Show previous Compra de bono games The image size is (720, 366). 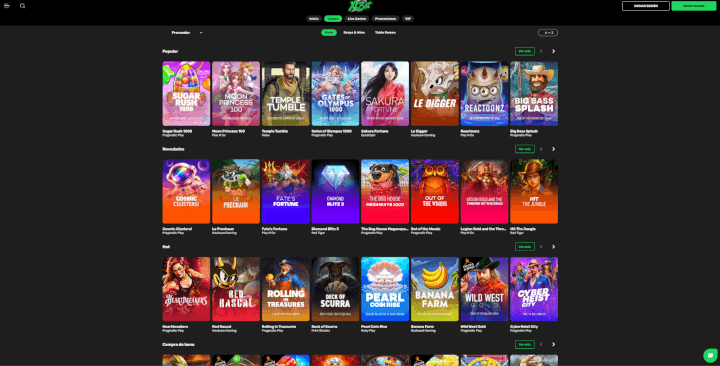(541, 344)
